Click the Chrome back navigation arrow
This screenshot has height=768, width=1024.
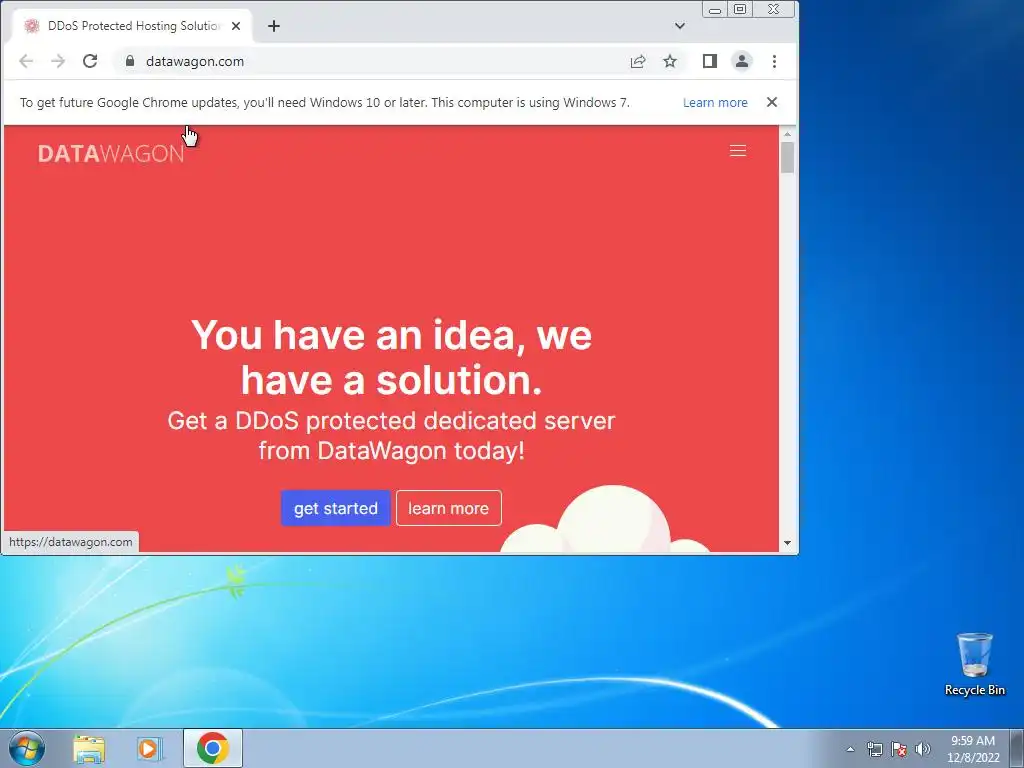[26, 61]
